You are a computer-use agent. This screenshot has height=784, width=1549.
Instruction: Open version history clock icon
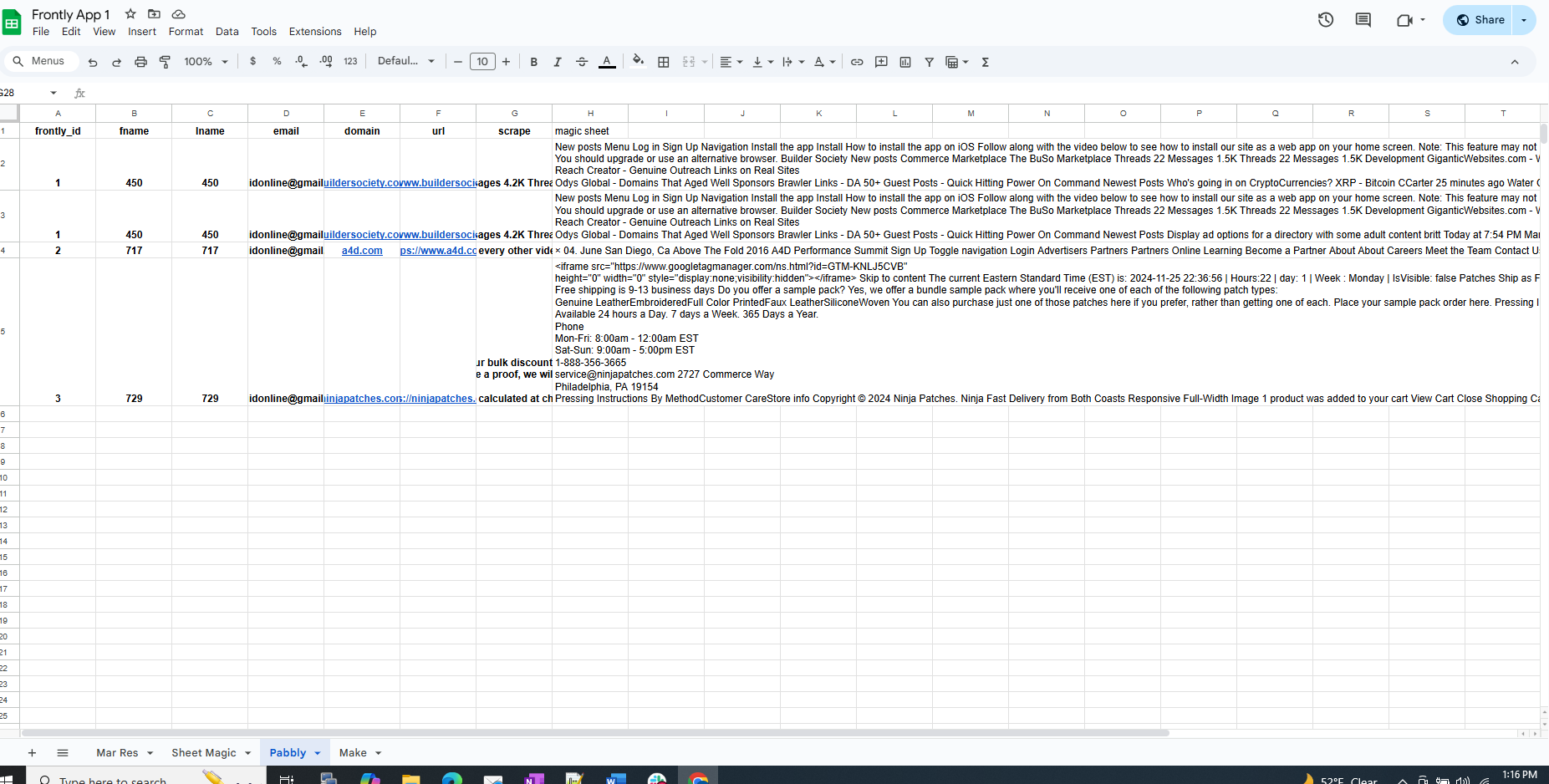1326,20
